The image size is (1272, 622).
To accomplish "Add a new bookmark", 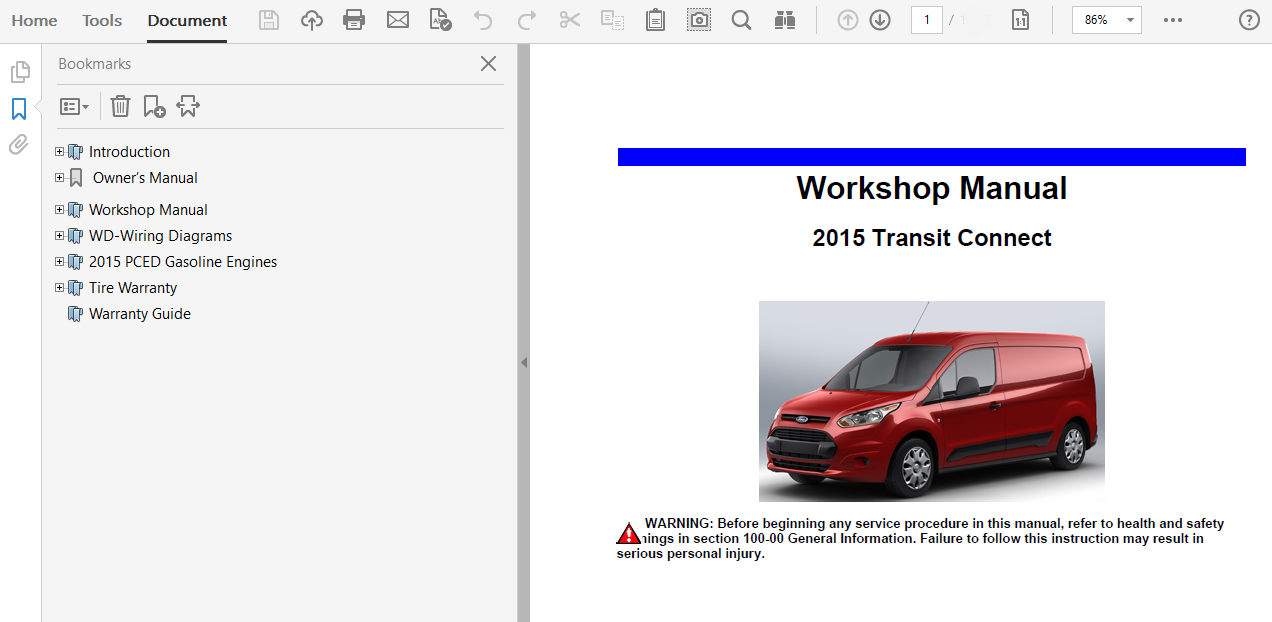I will pyautogui.click(x=154, y=106).
